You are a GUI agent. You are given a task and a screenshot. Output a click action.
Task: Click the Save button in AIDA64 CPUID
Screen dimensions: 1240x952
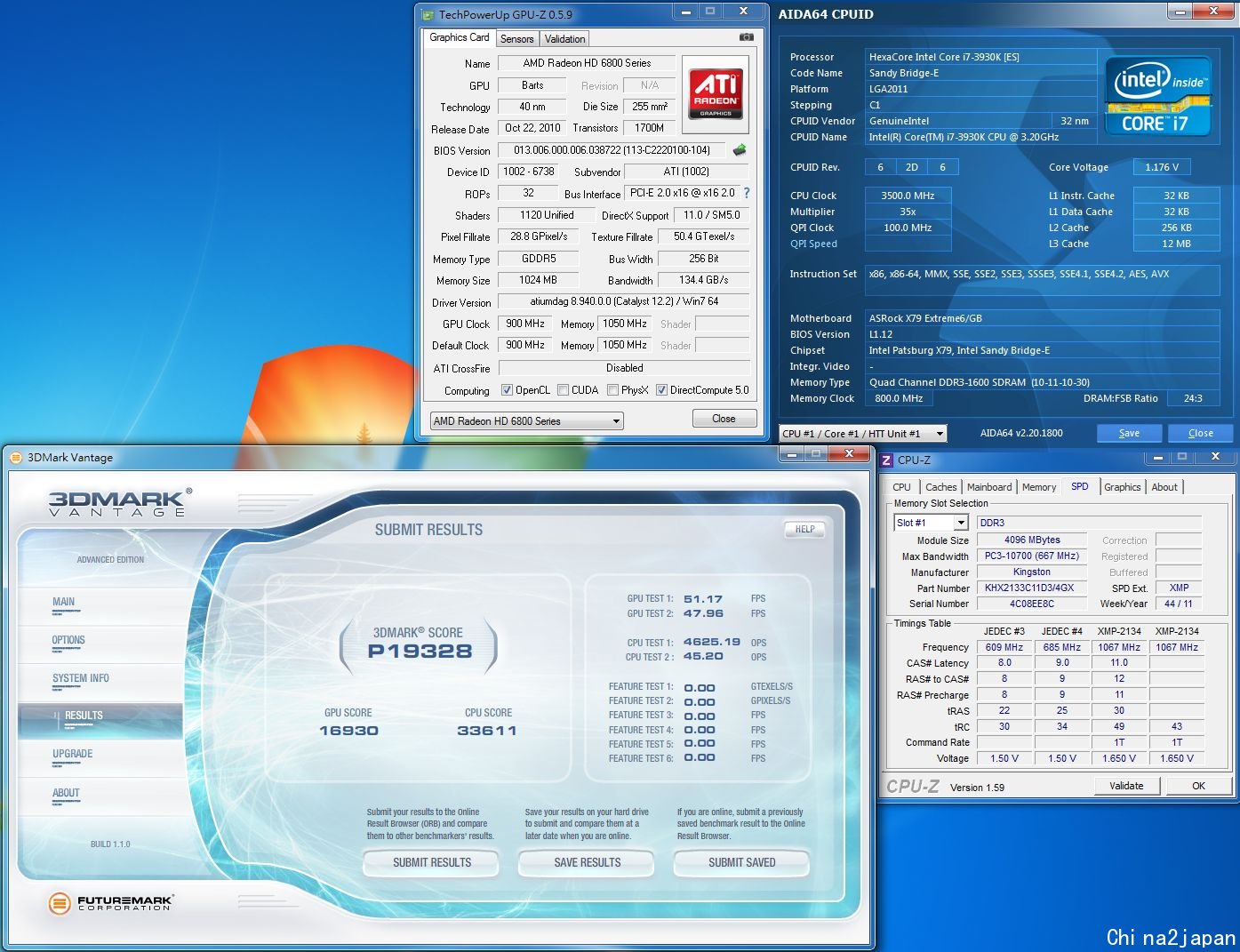1129,433
